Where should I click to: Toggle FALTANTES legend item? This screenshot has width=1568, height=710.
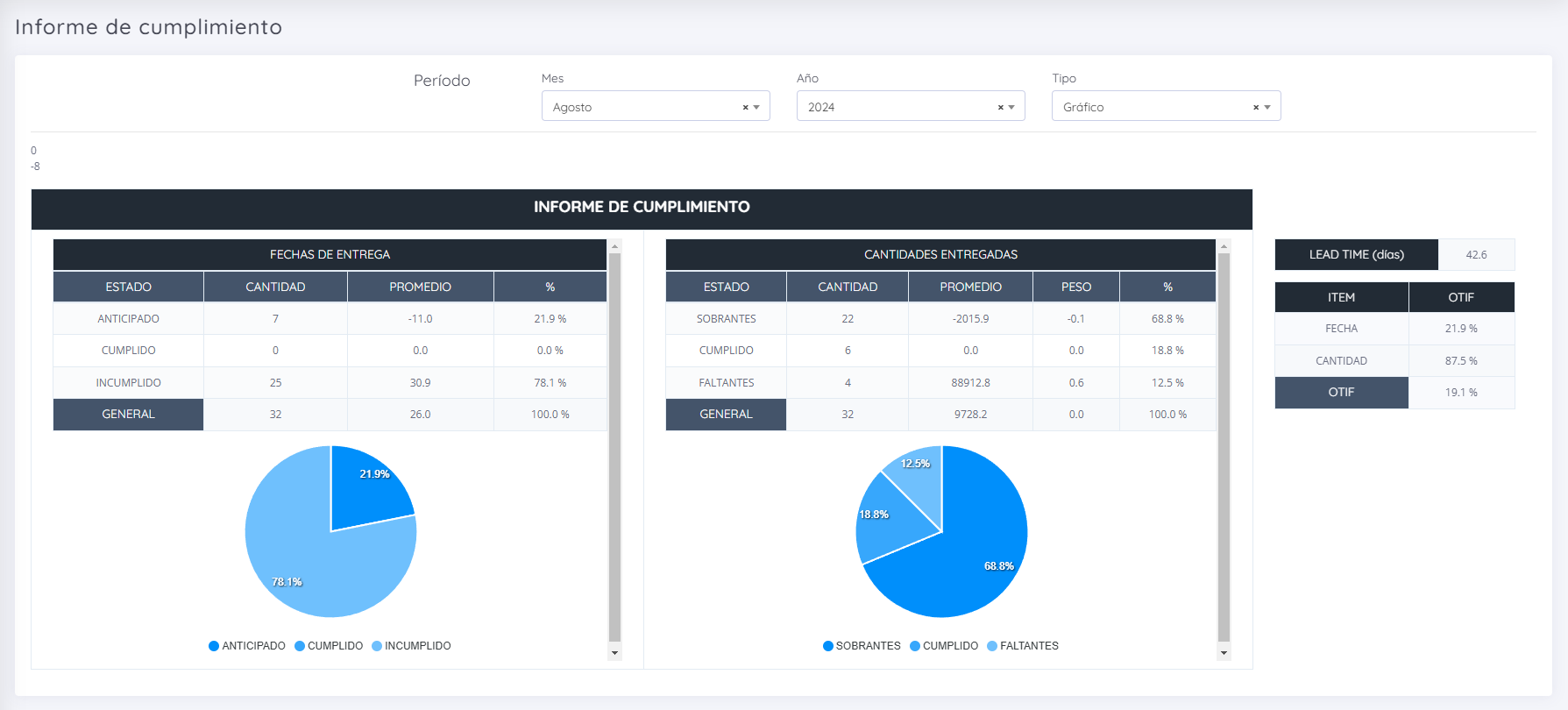coord(1023,646)
